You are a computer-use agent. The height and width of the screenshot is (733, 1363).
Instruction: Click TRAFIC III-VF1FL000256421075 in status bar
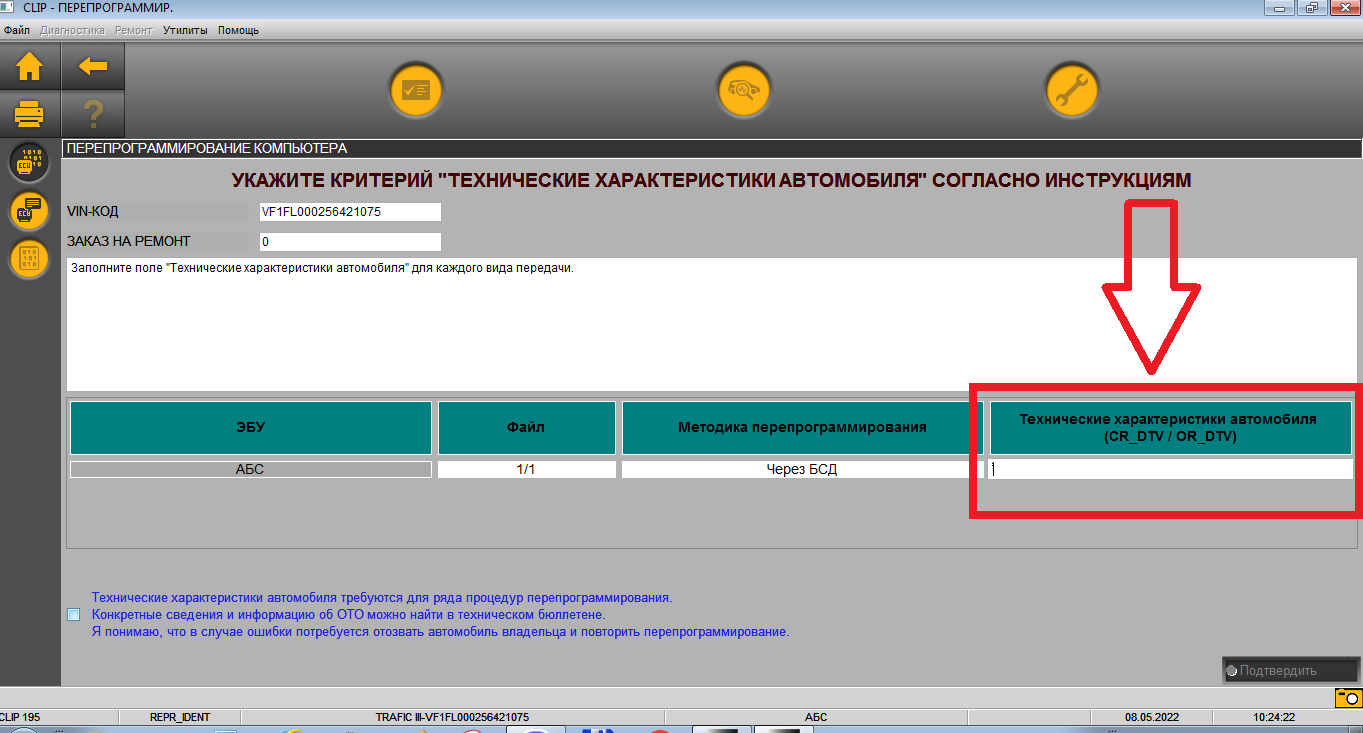[451, 717]
